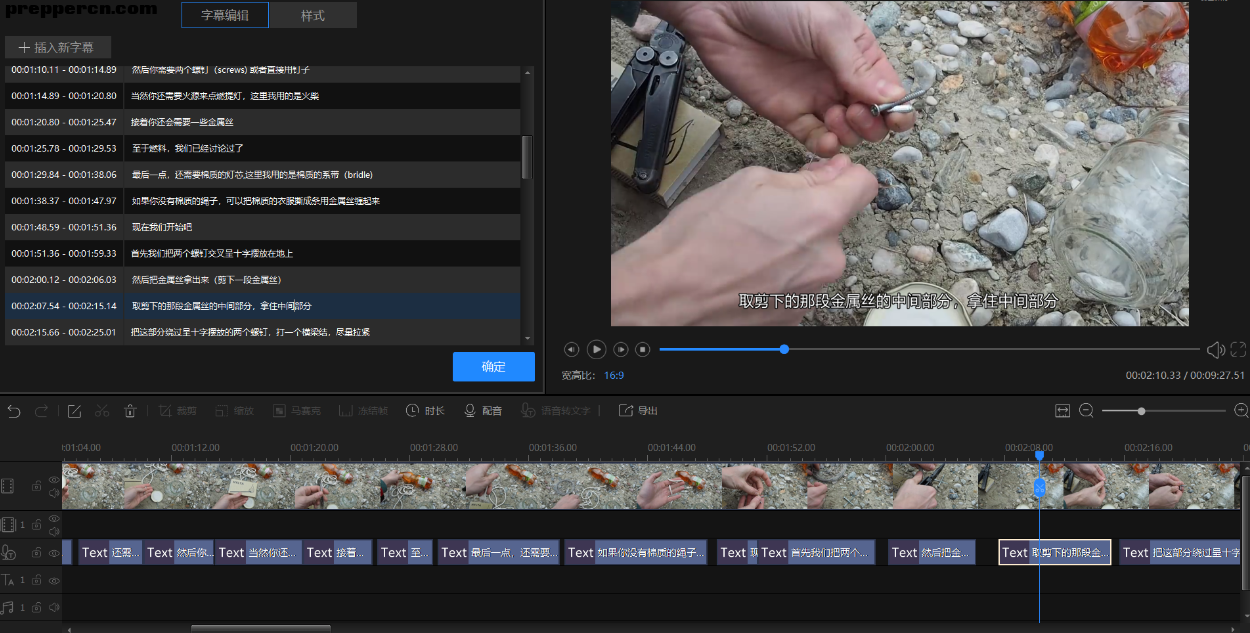The image size is (1250, 633).
Task: Select the 字幕编辑 subtitle edit tab
Action: (225, 16)
